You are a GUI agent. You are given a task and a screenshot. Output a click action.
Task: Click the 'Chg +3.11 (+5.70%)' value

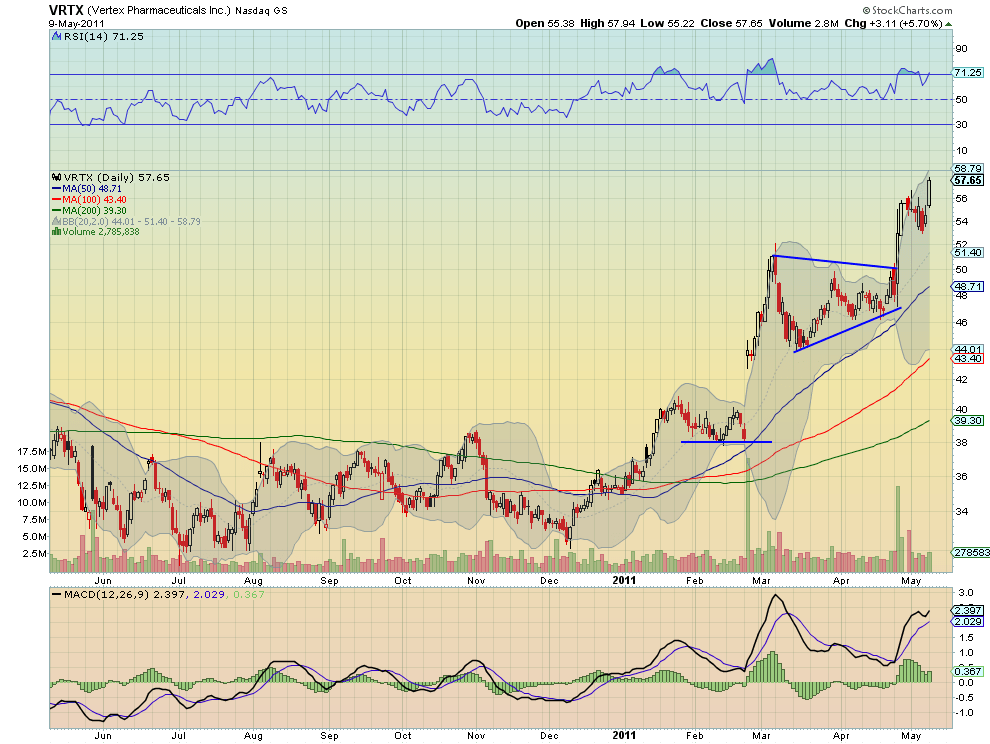click(893, 23)
